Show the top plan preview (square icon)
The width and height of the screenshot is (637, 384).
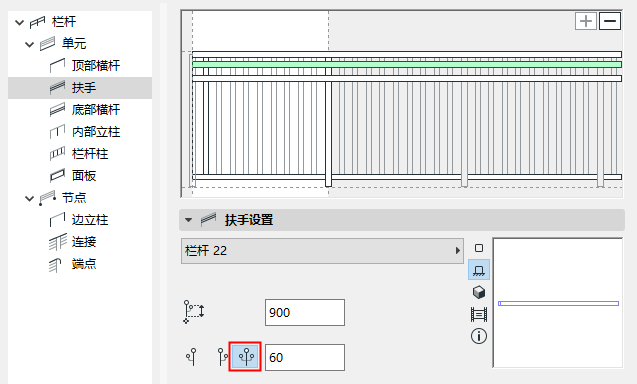479,248
